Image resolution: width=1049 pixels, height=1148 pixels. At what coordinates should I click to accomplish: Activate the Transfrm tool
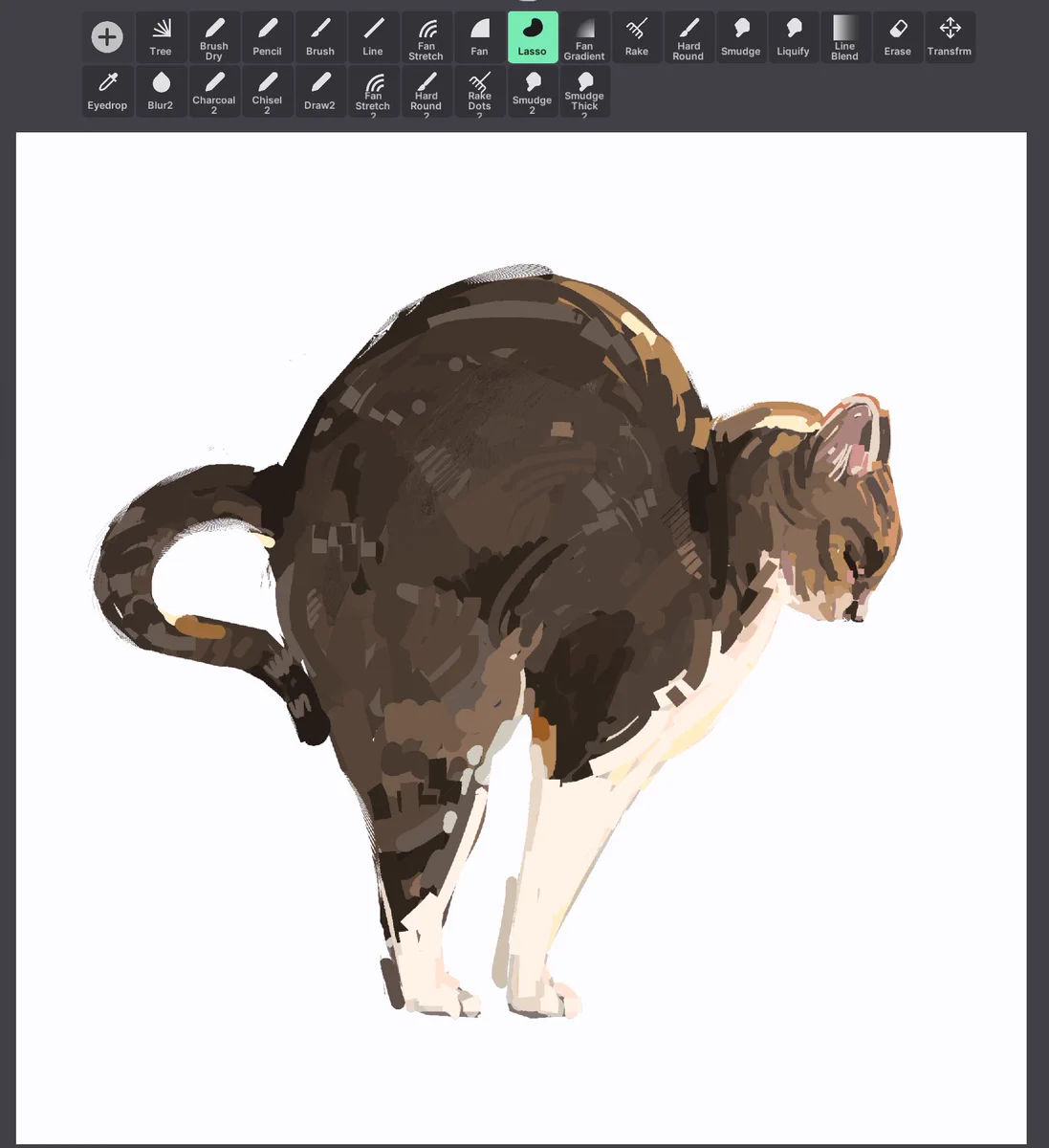tap(950, 37)
